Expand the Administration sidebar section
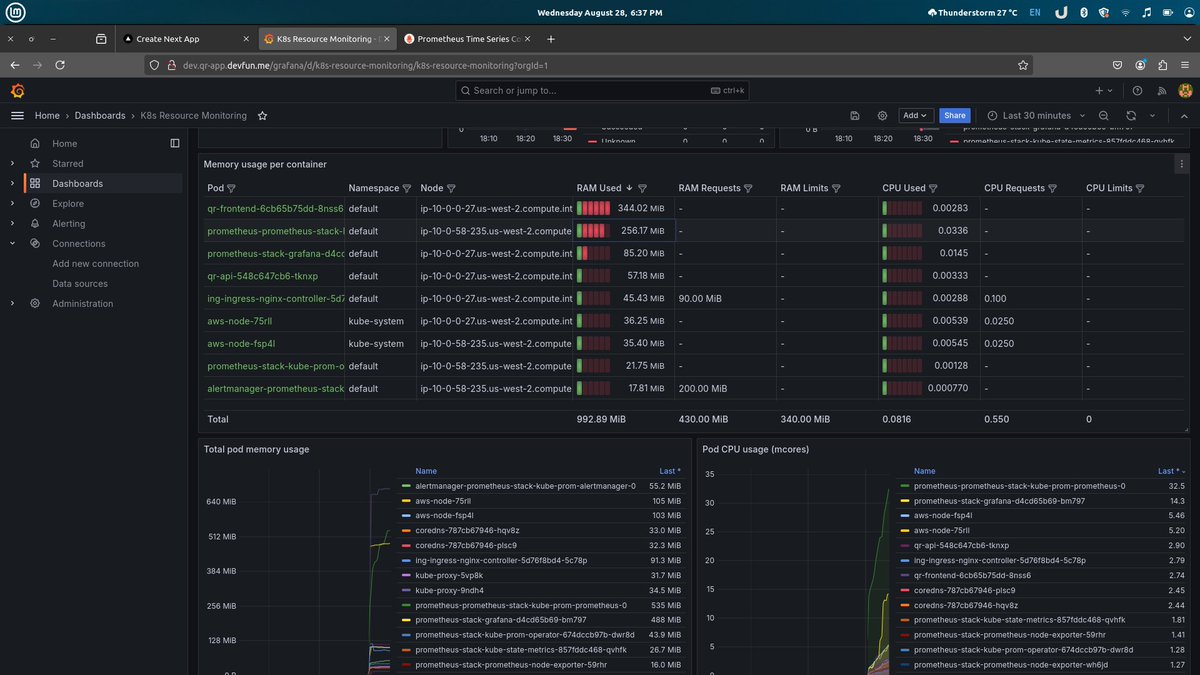The height and width of the screenshot is (675, 1200). tap(12, 303)
